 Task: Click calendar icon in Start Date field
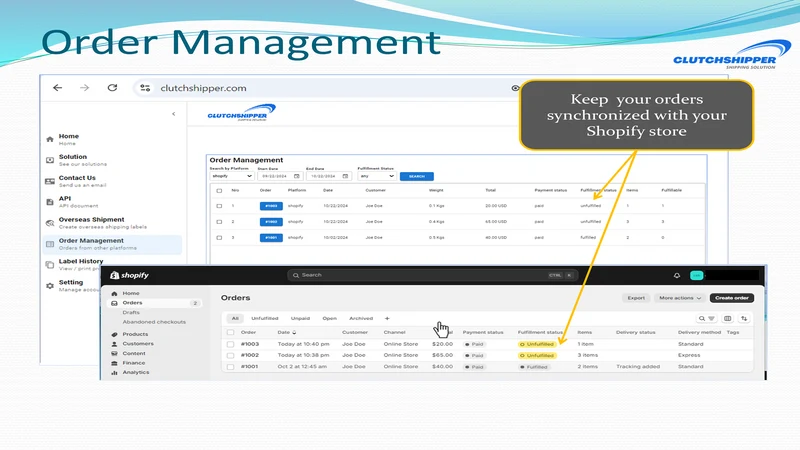(296, 176)
